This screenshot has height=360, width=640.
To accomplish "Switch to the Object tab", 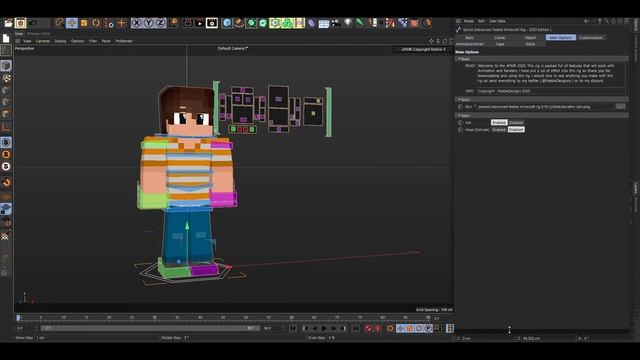I will (530, 38).
